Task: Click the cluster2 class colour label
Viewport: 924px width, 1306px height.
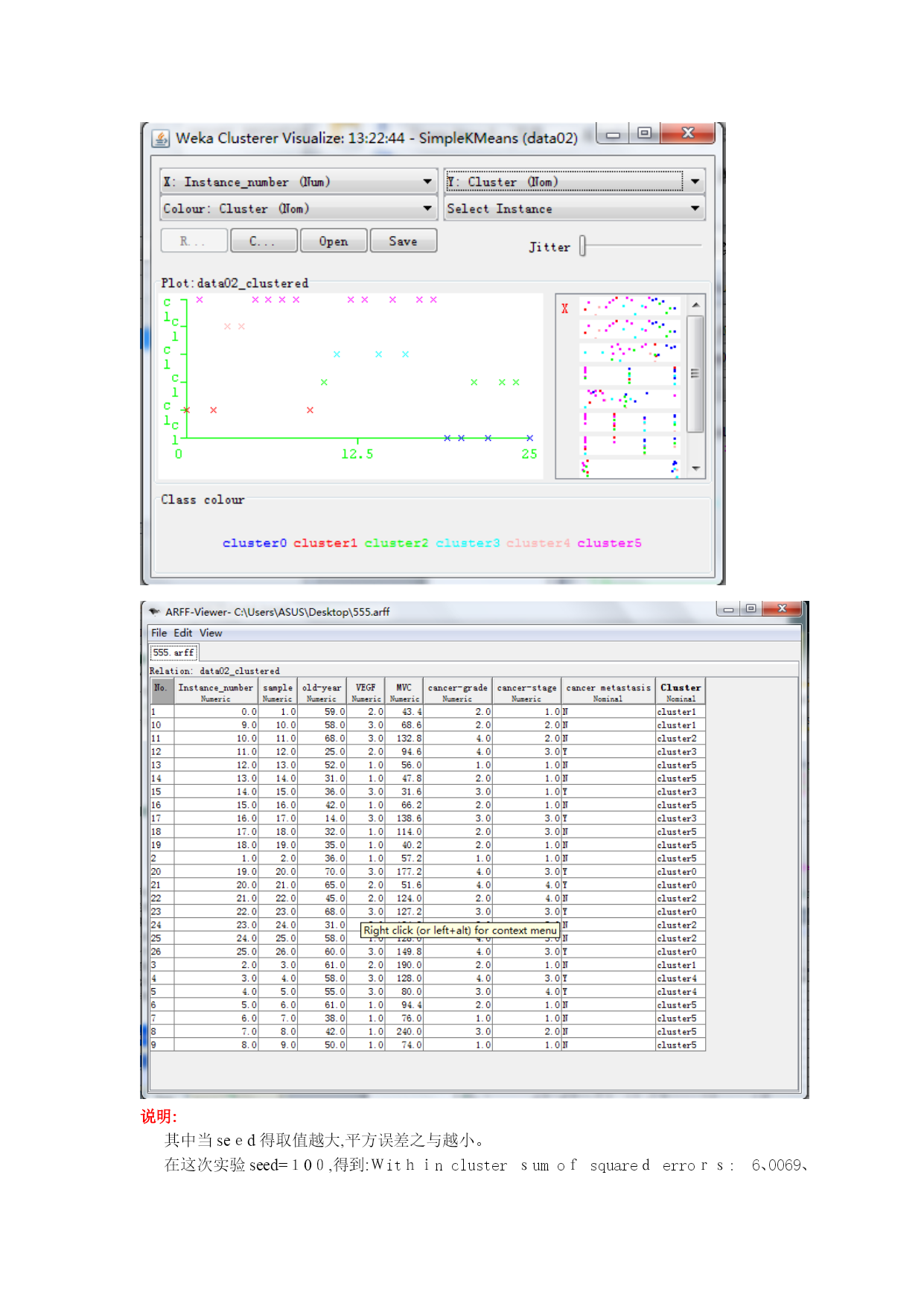Action: click(x=397, y=543)
